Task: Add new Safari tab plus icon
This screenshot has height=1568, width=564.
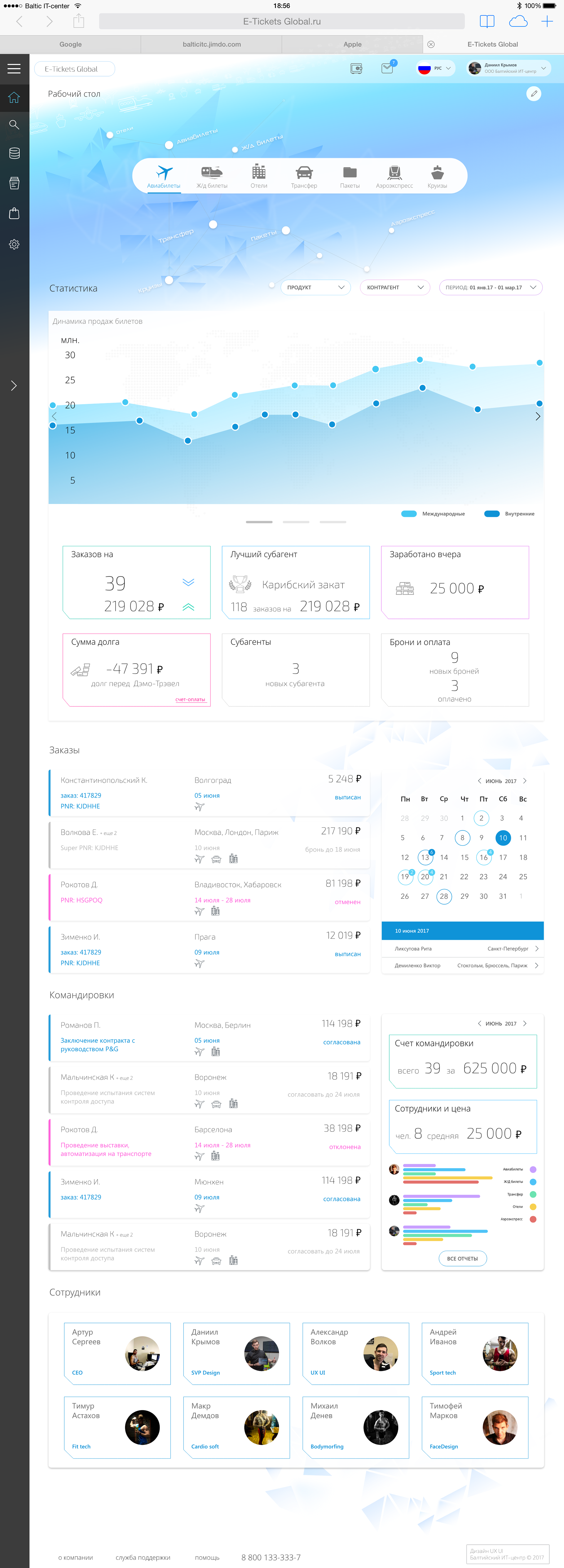Action: 547,21
